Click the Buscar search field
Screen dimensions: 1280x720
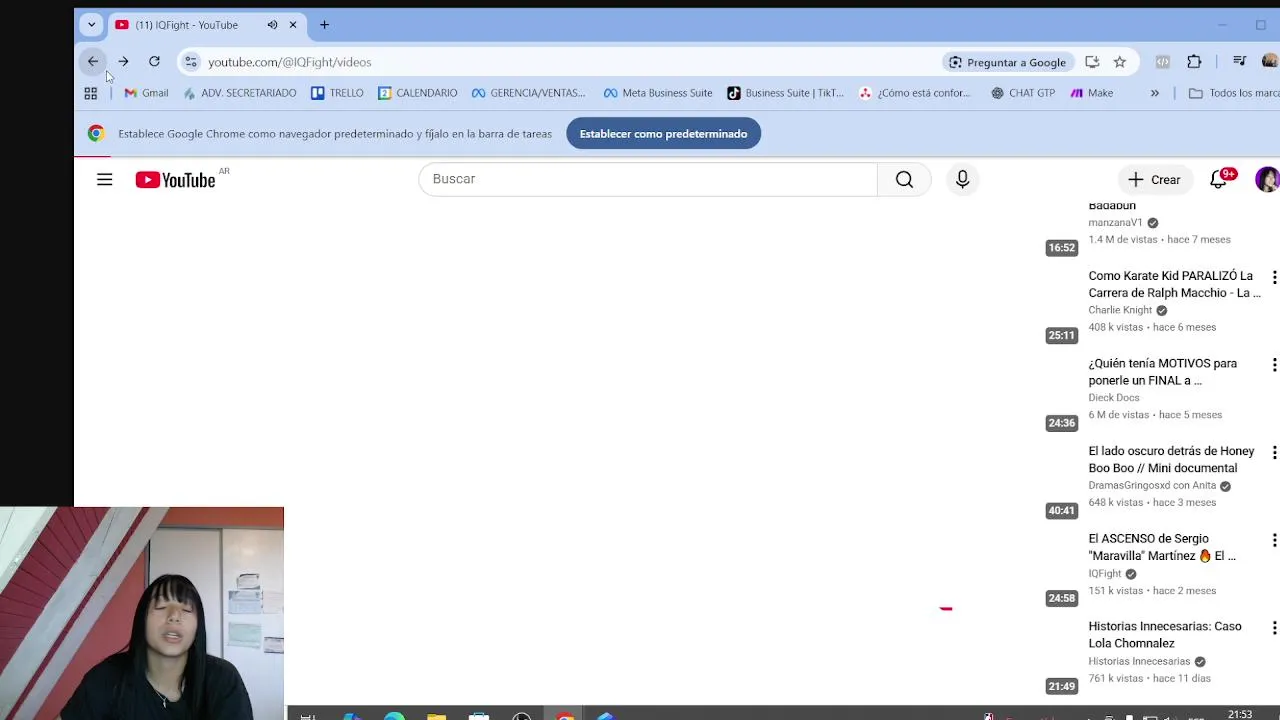tap(648, 179)
